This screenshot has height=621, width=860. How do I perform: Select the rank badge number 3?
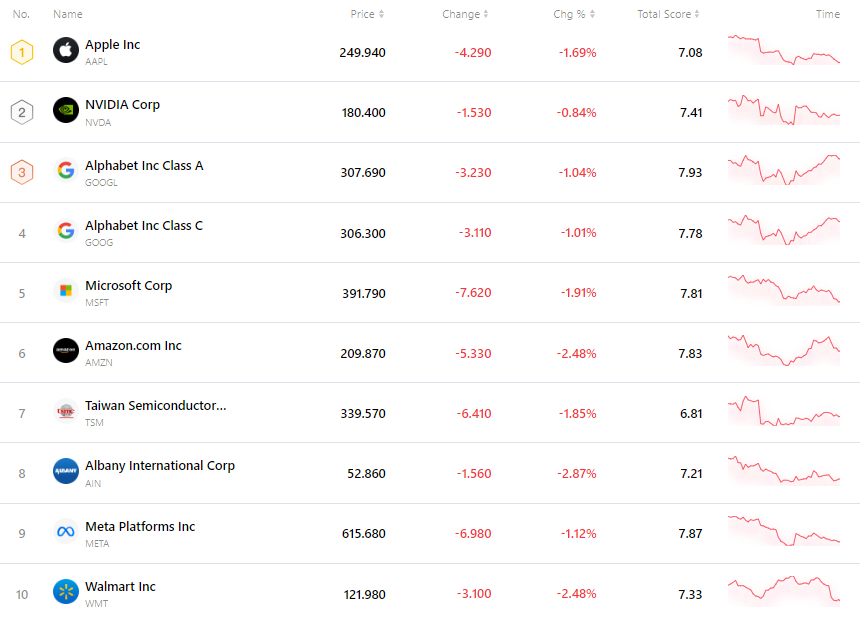(x=21, y=171)
